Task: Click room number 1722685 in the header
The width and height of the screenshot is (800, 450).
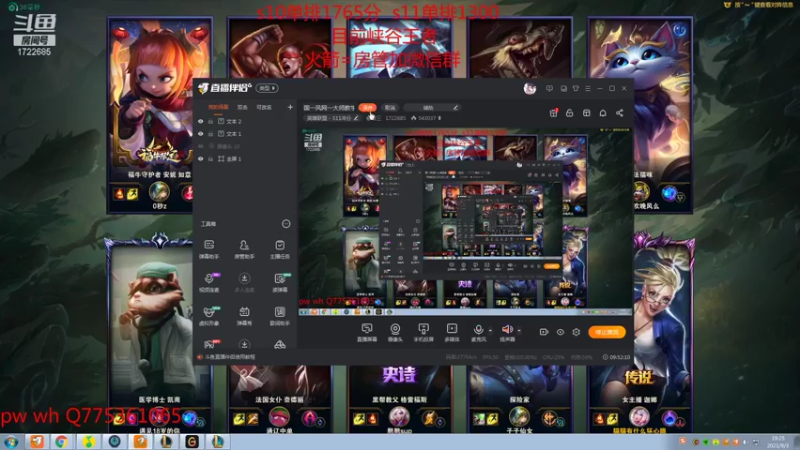Action: (395, 118)
